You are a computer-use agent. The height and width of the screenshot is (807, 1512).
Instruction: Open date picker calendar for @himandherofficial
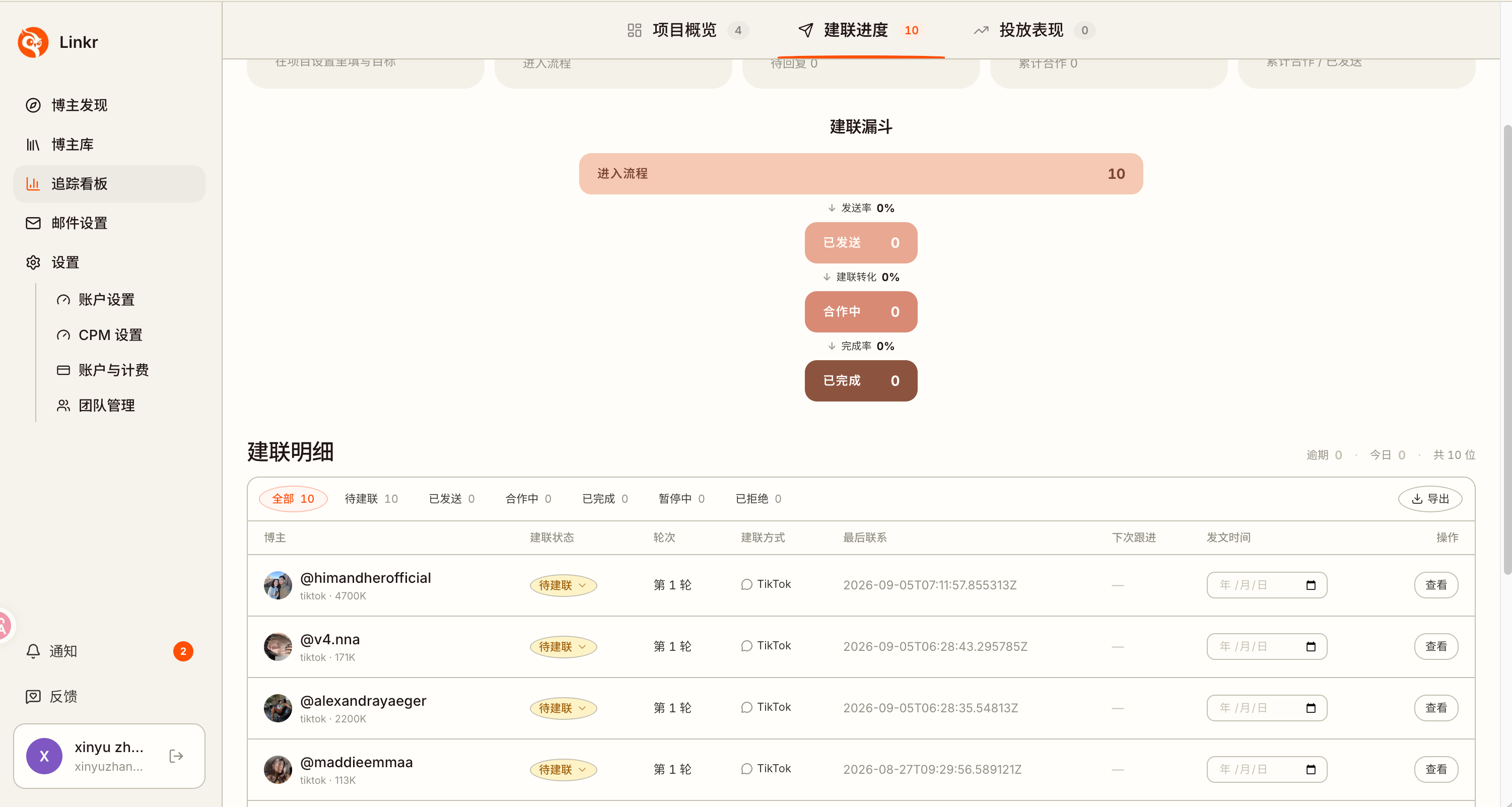[1311, 585]
